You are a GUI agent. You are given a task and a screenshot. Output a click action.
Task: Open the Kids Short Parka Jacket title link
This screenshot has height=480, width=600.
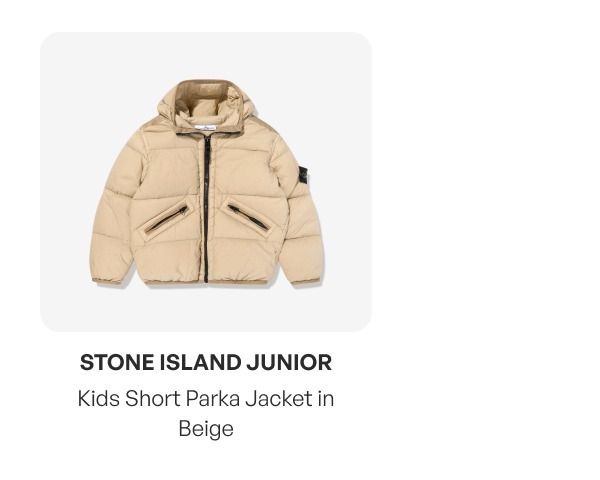tap(206, 413)
